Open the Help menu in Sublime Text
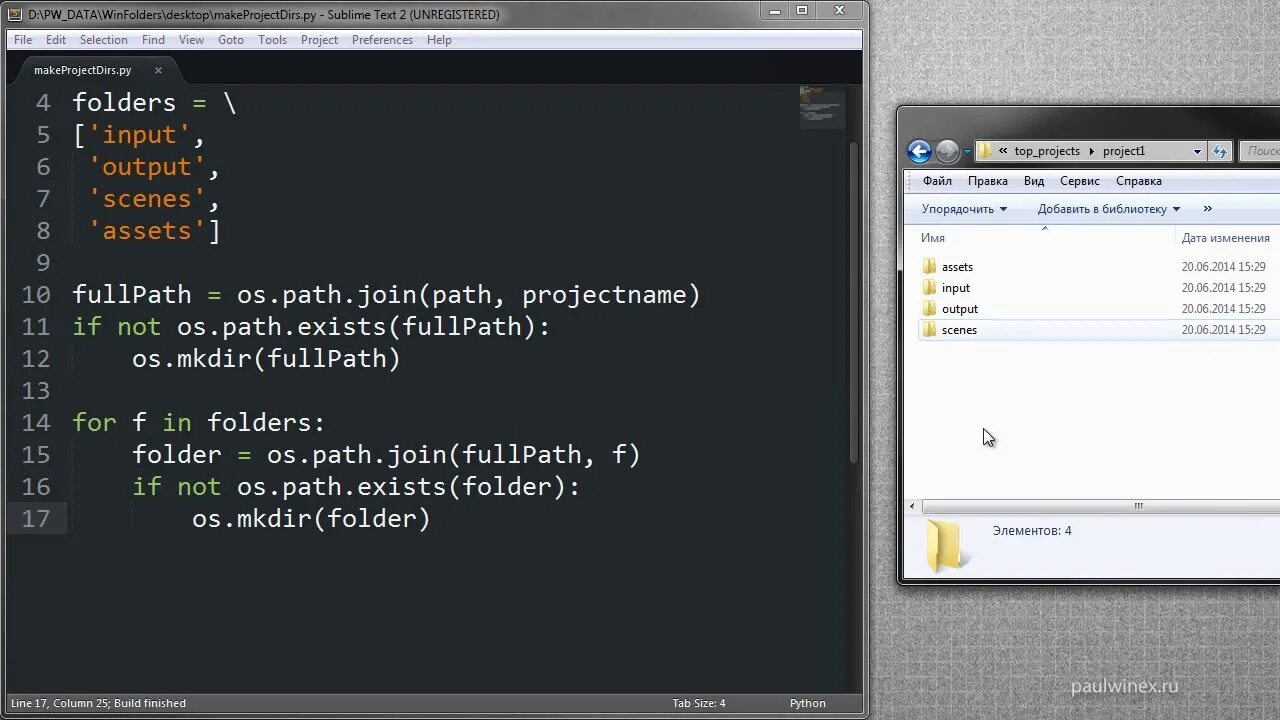Viewport: 1280px width, 720px height. point(439,40)
